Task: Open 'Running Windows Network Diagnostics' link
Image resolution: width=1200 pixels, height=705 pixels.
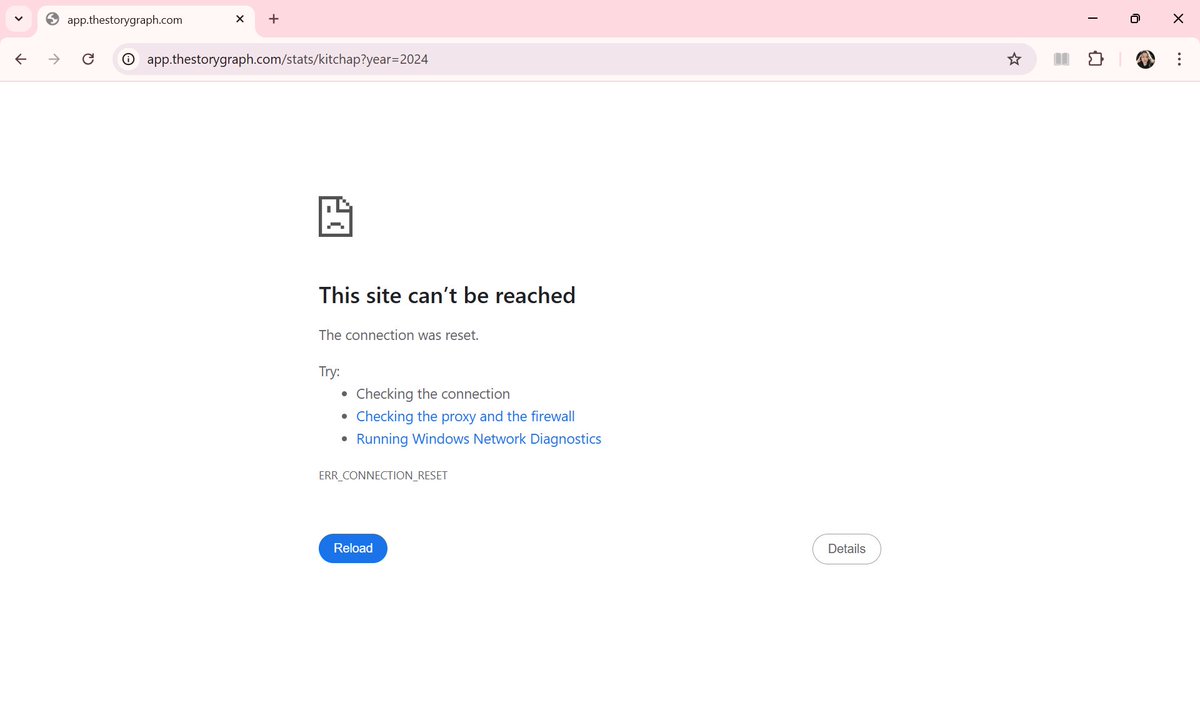Action: 479,439
